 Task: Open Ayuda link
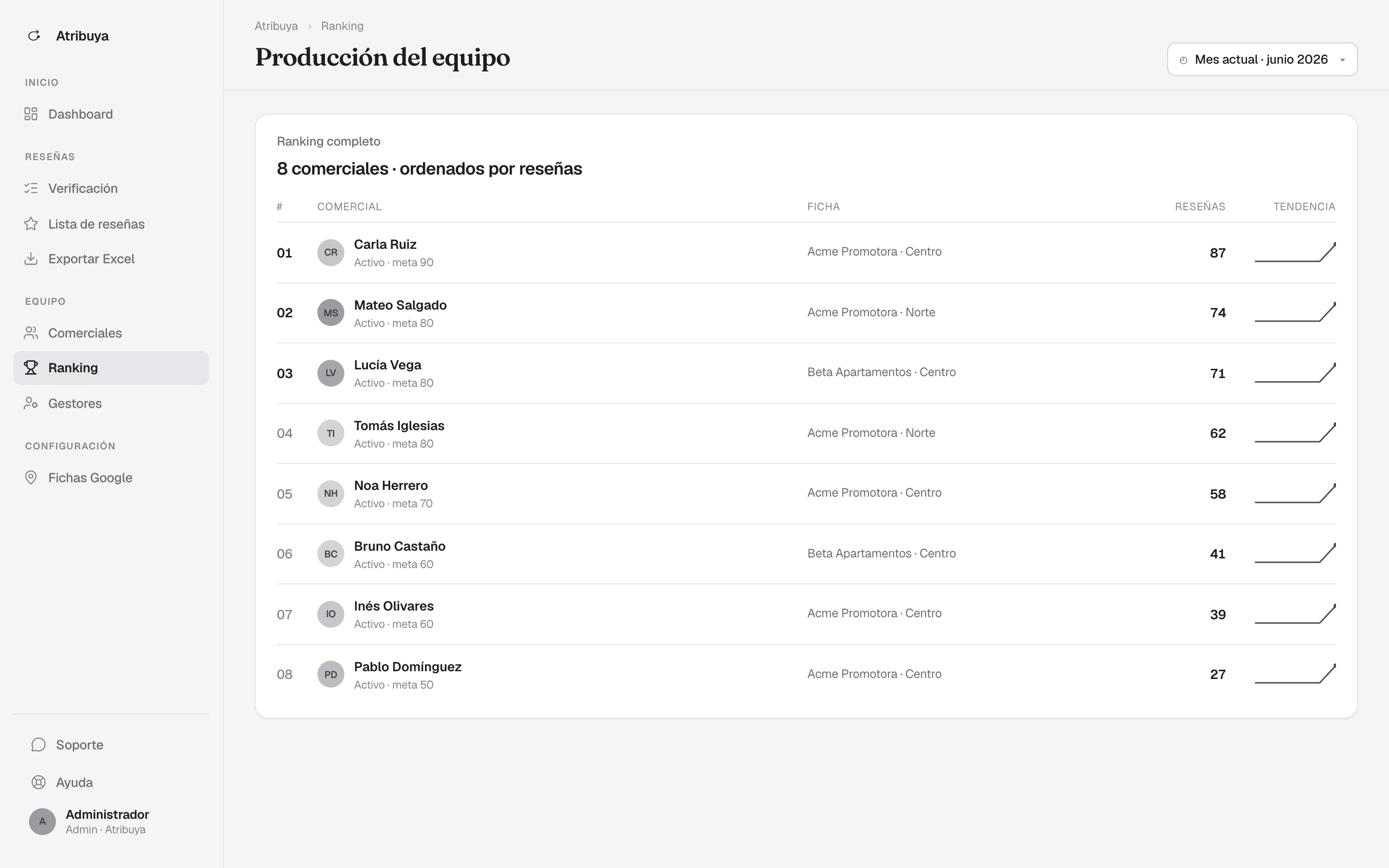(111, 783)
